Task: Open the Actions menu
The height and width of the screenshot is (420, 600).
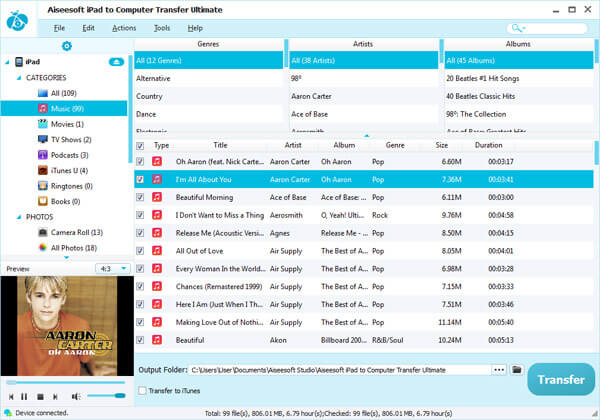Action: tap(124, 28)
